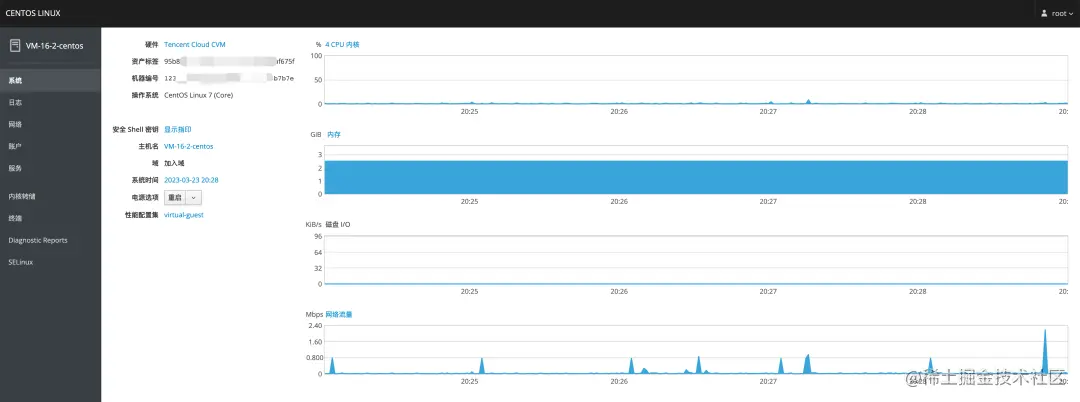Click the tallest network traffic spike
Screen dimensions: 1080x402
pos(1045,351)
